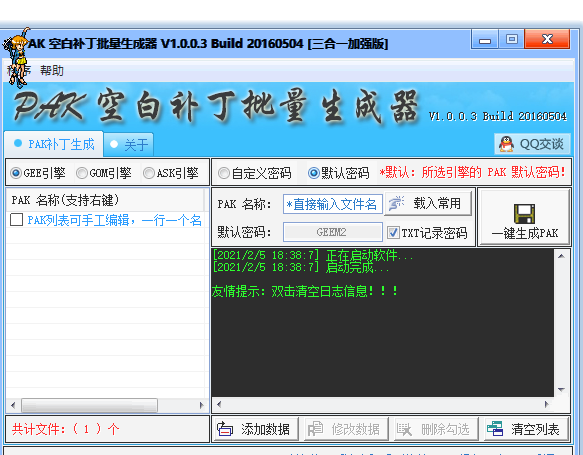Viewport: 583px width, 455px height.
Task: Close the PAK generator window
Action: pos(547,39)
